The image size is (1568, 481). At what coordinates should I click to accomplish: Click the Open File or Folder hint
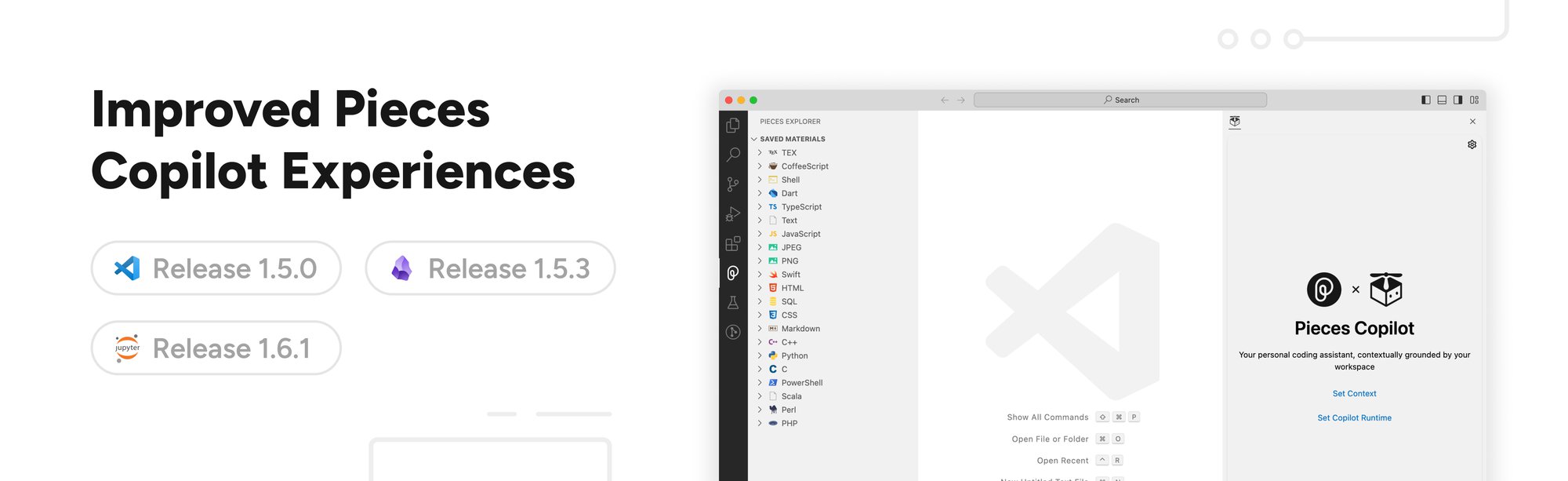pyautogui.click(x=1068, y=439)
